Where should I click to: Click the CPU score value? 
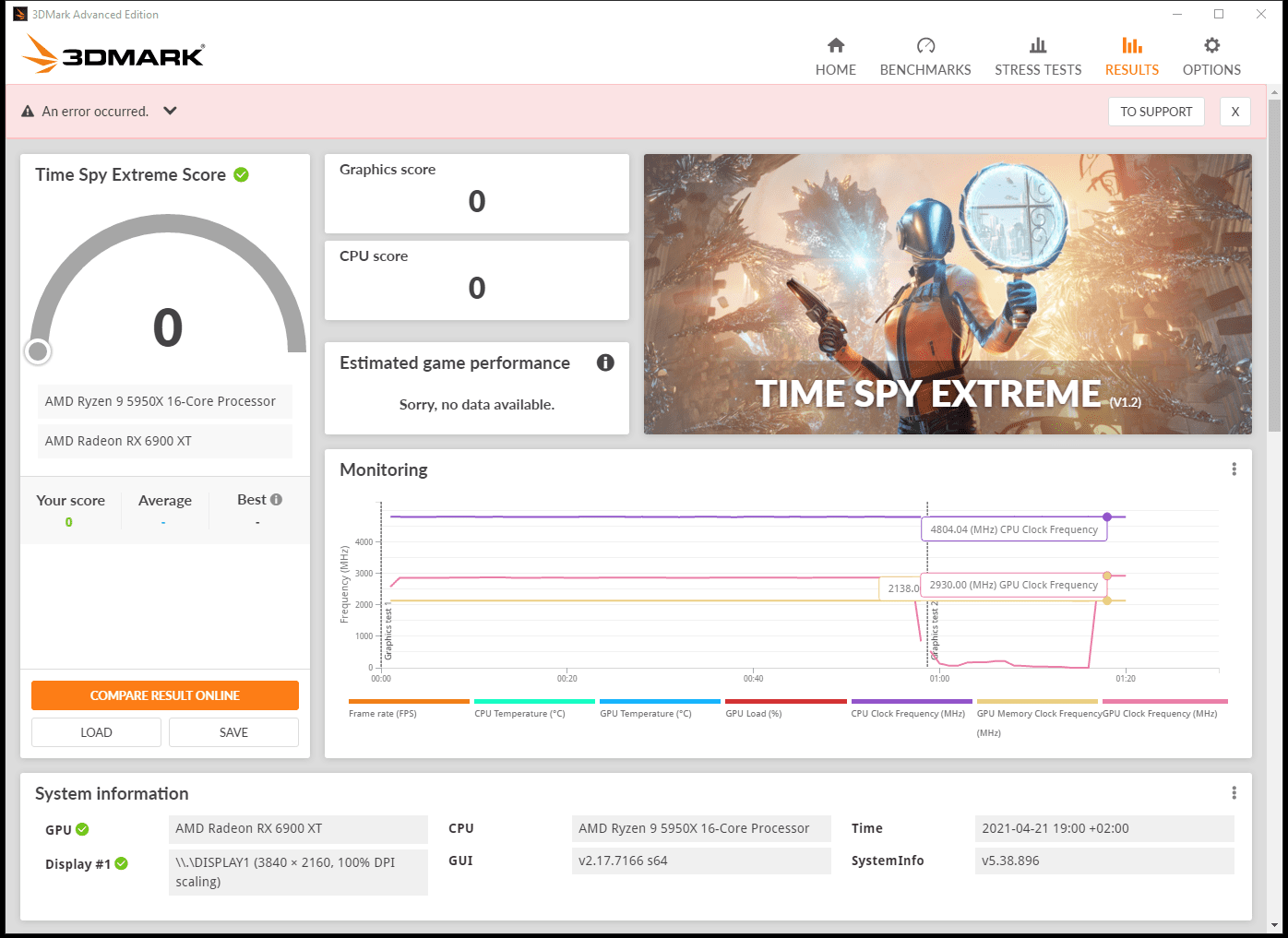tap(477, 288)
